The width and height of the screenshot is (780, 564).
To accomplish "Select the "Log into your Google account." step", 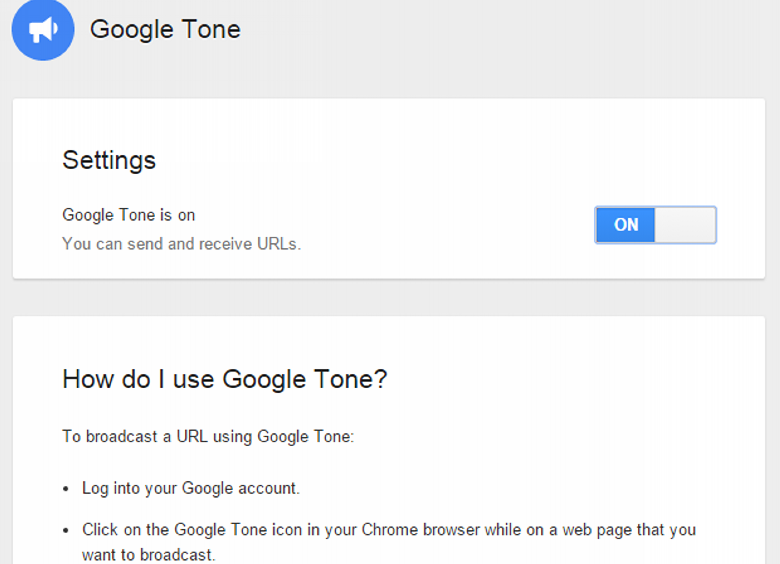I will [191, 488].
